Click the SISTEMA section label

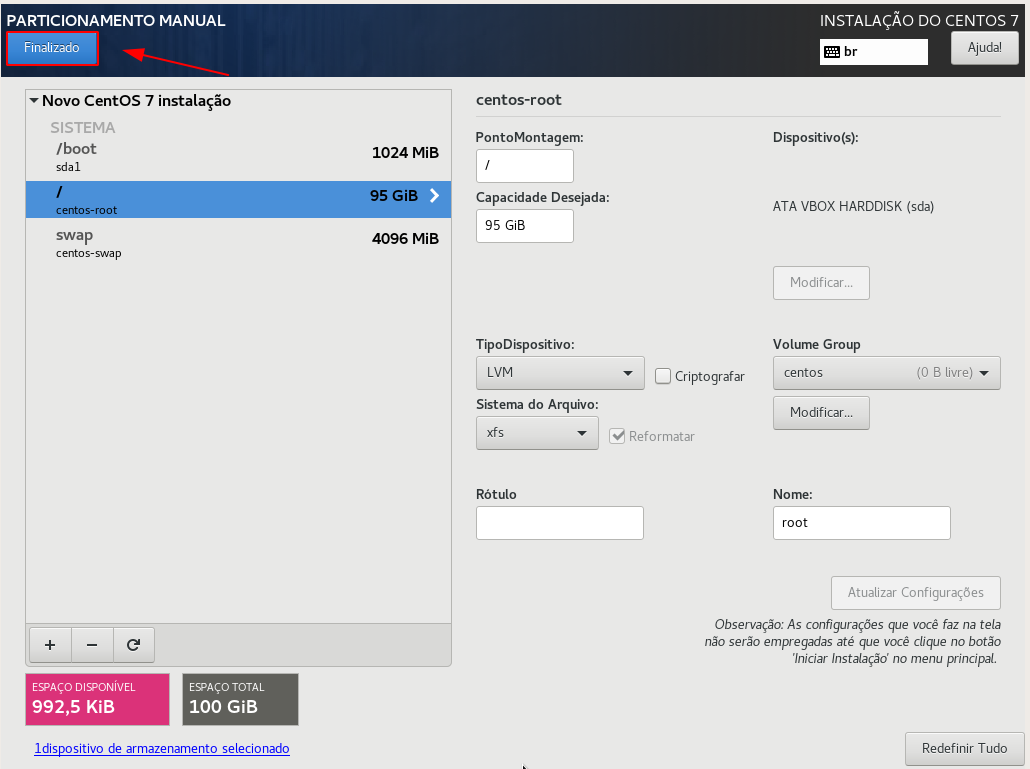pos(83,127)
